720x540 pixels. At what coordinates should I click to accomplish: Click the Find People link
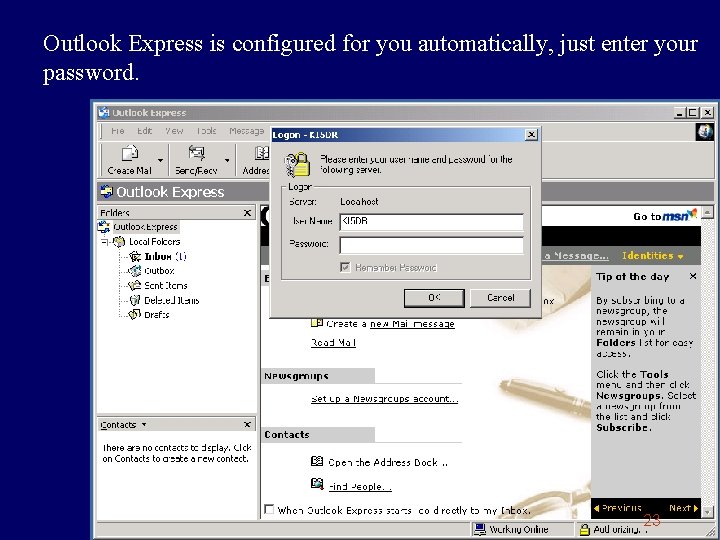360,487
